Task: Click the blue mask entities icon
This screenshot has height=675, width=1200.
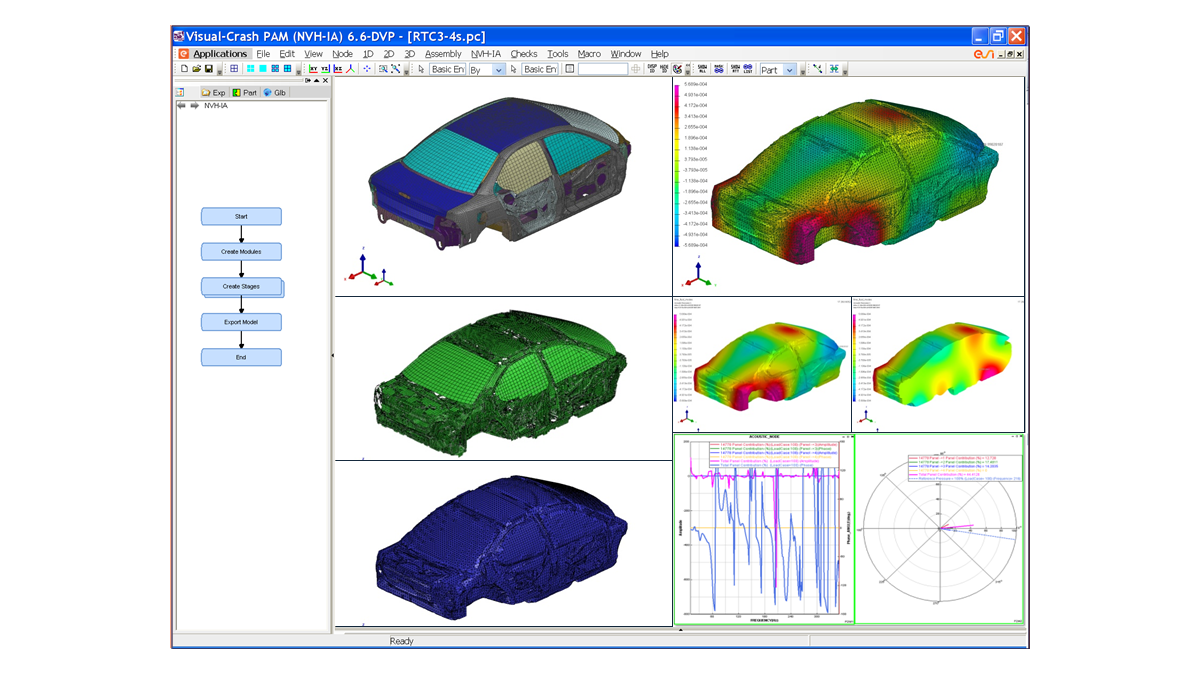Action: tap(719, 69)
